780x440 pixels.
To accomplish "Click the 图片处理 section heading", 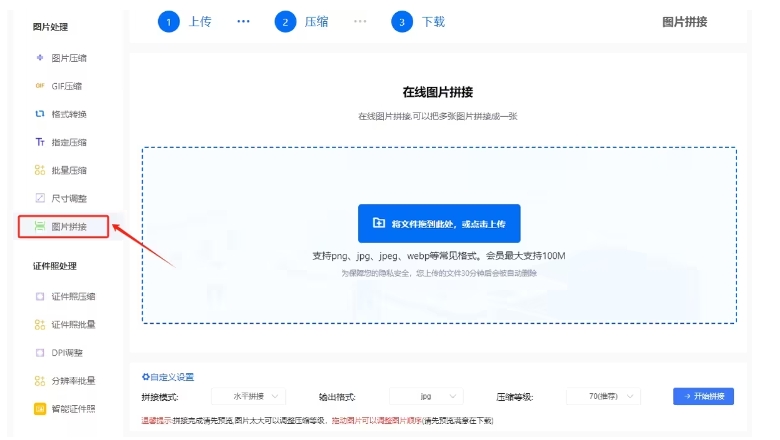I will (50, 27).
